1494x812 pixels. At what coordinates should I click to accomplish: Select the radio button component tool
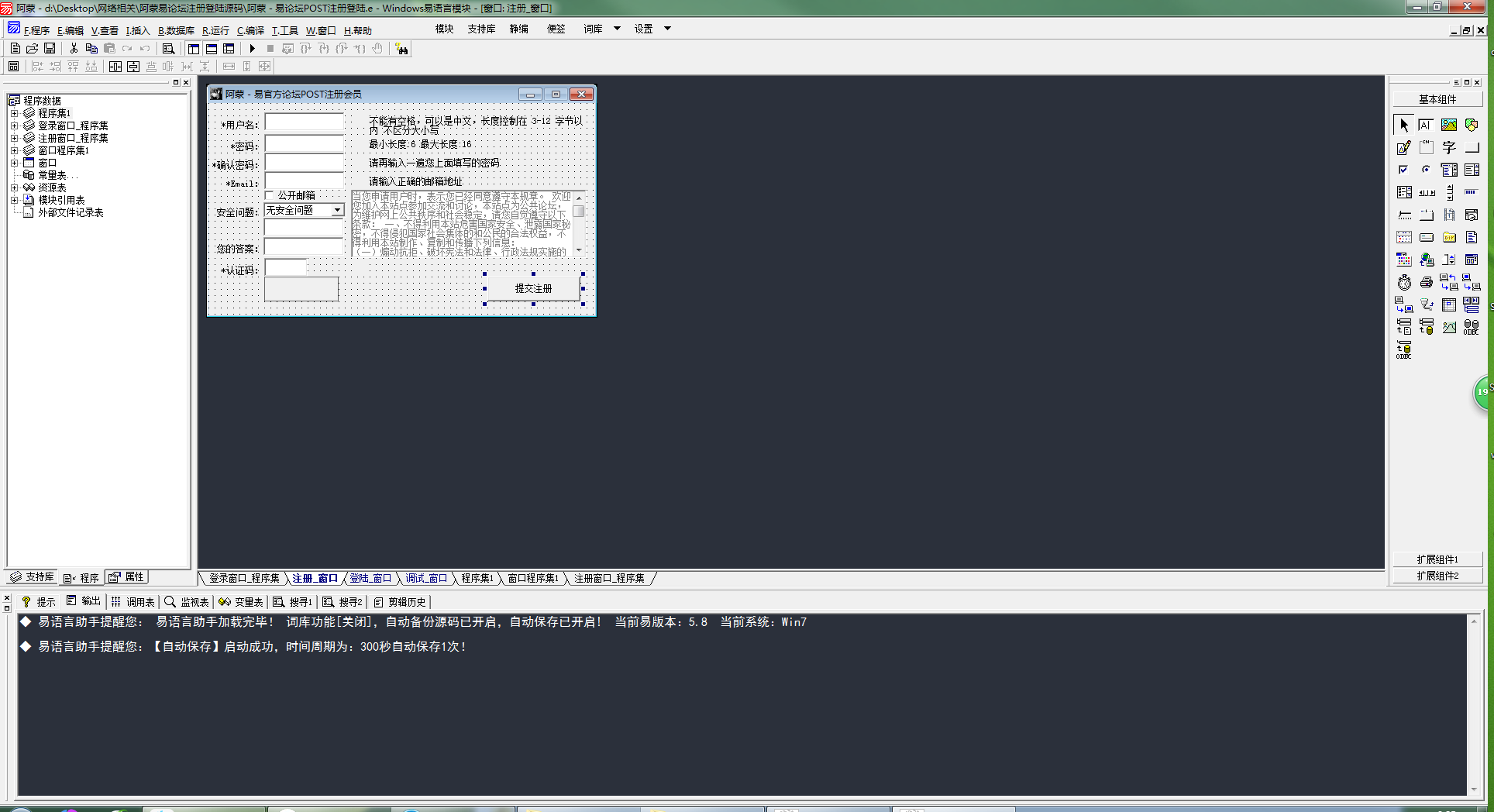click(x=1426, y=170)
